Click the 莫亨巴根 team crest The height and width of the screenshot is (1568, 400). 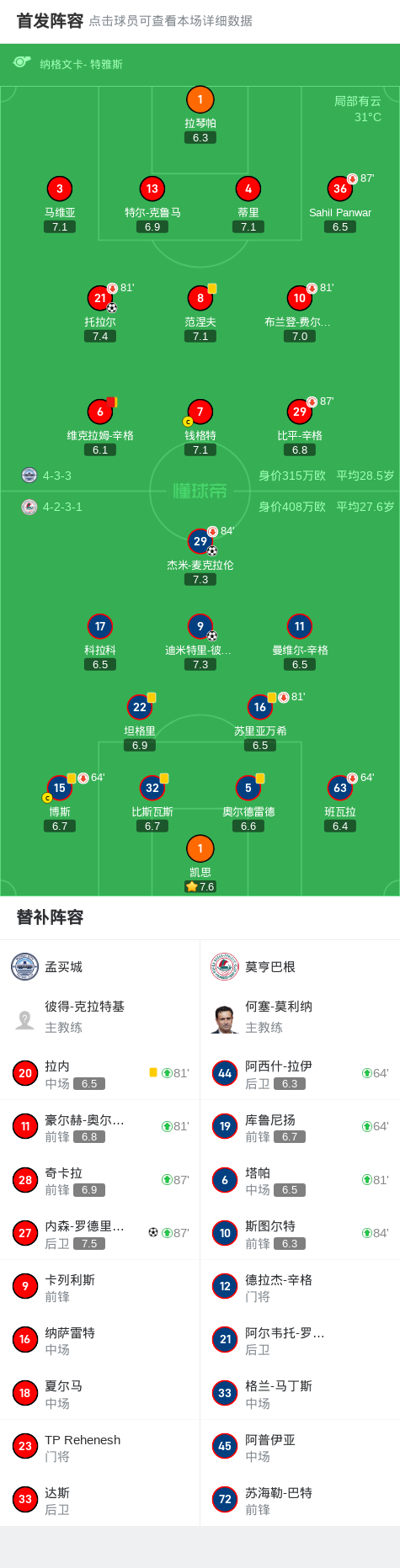pyautogui.click(x=225, y=967)
